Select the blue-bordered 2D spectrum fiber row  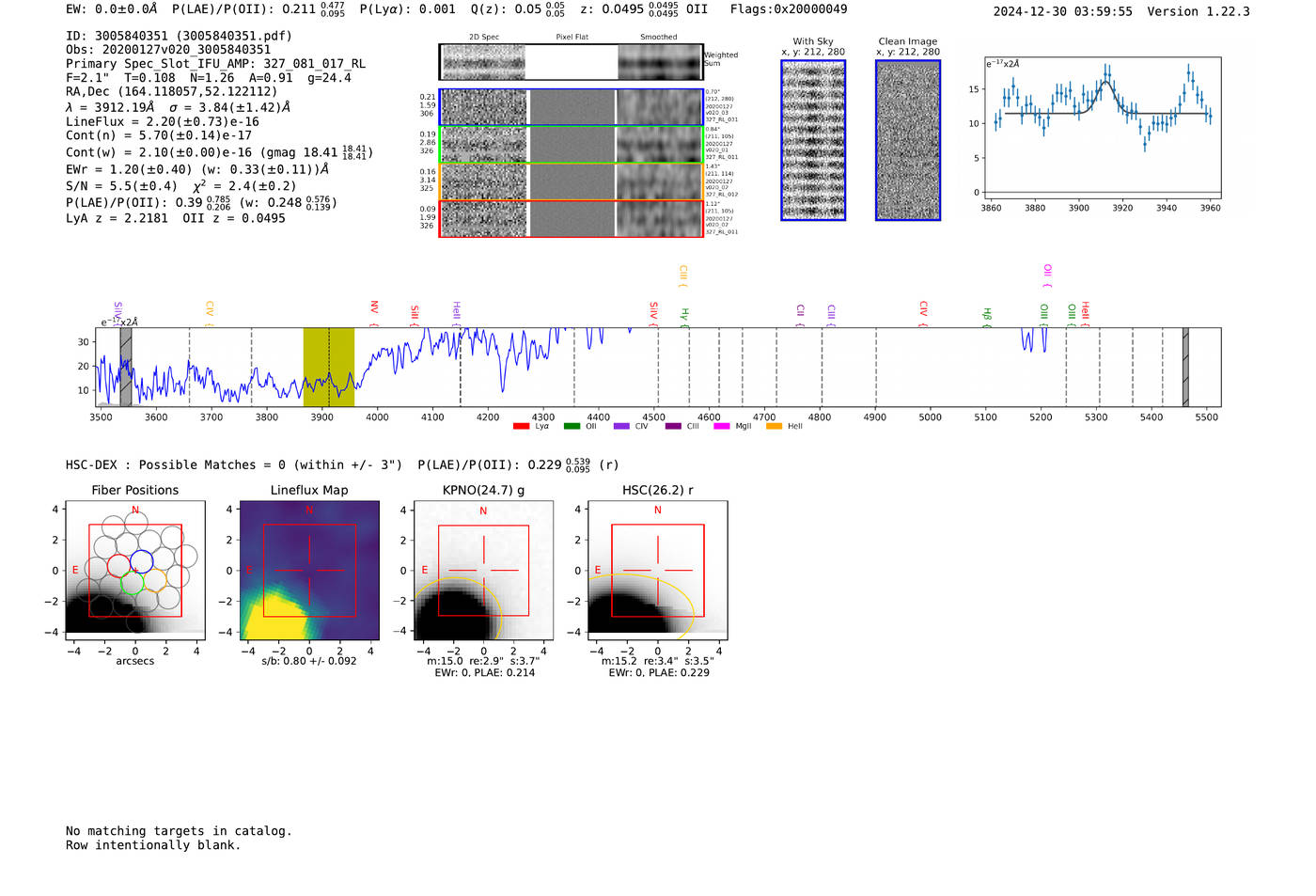coord(571,107)
